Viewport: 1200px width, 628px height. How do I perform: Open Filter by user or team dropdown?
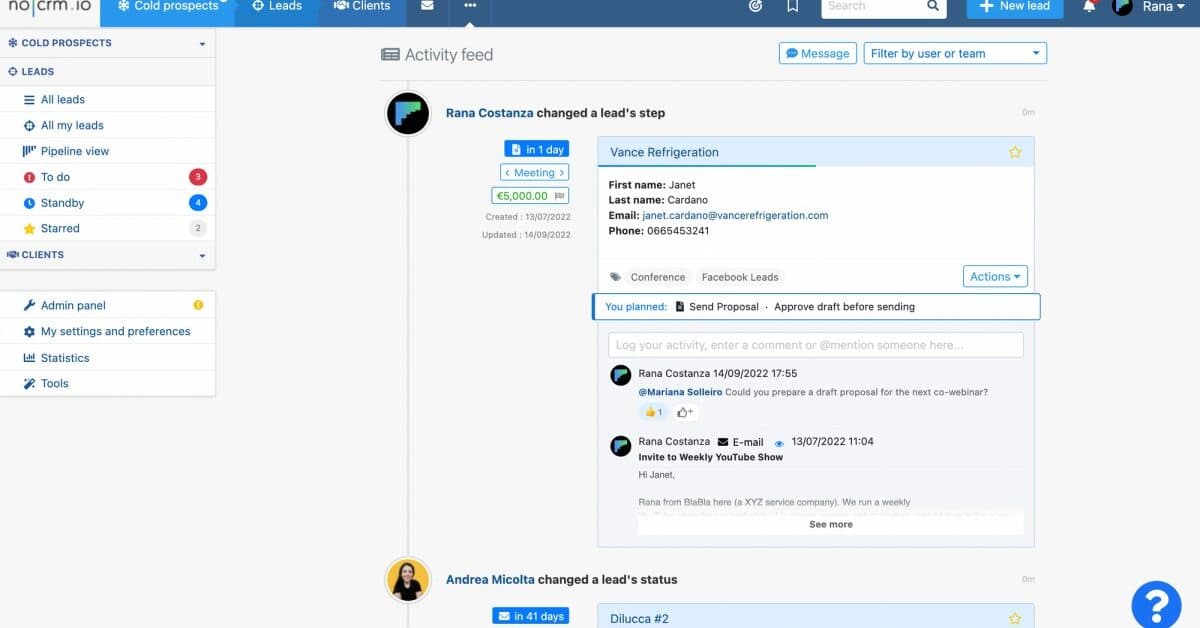pos(955,54)
